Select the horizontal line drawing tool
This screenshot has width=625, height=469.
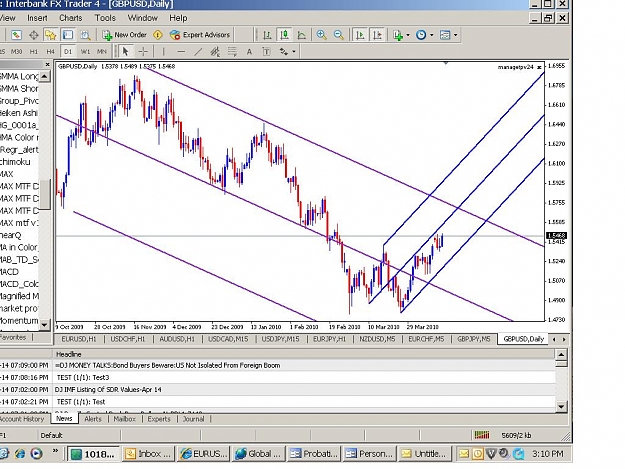181,51
